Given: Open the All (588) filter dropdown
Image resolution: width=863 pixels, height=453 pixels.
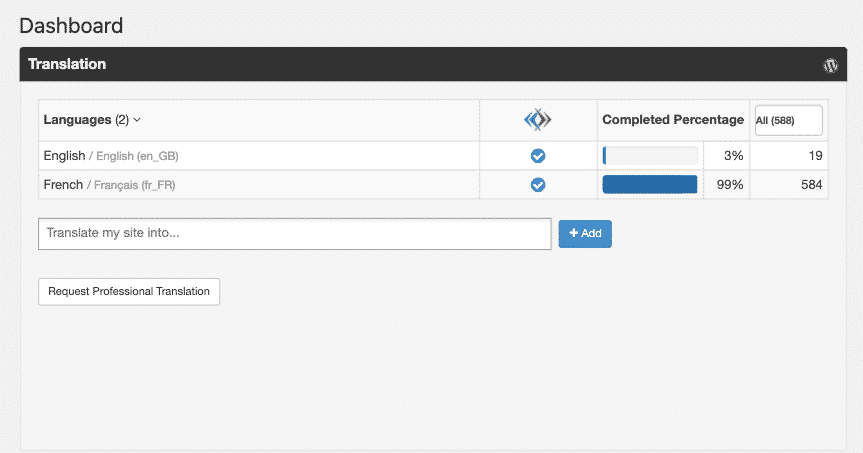Looking at the screenshot, I should tap(788, 120).
